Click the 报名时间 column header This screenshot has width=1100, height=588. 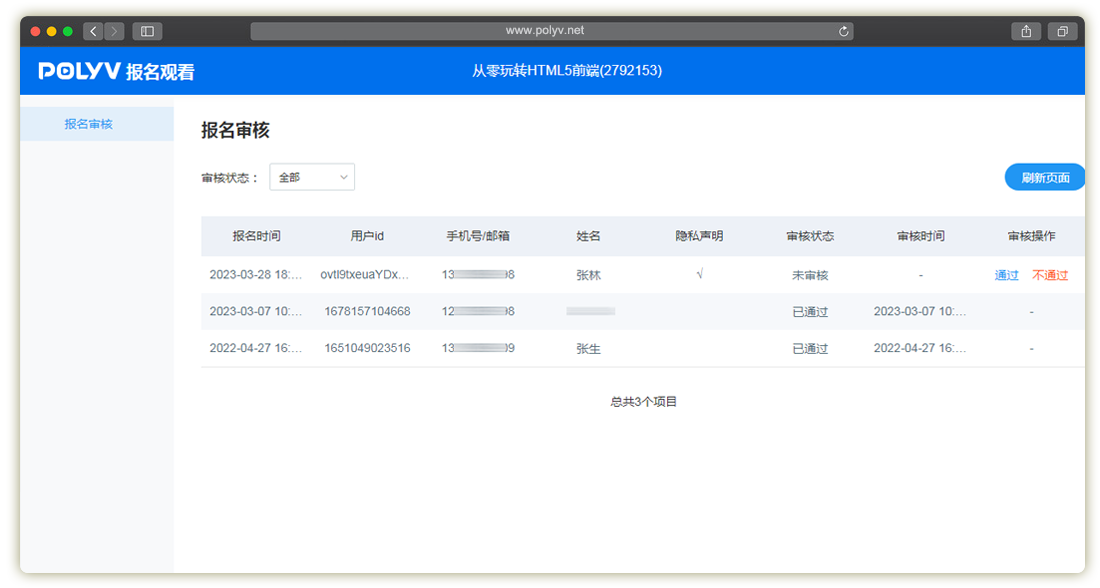tap(256, 236)
